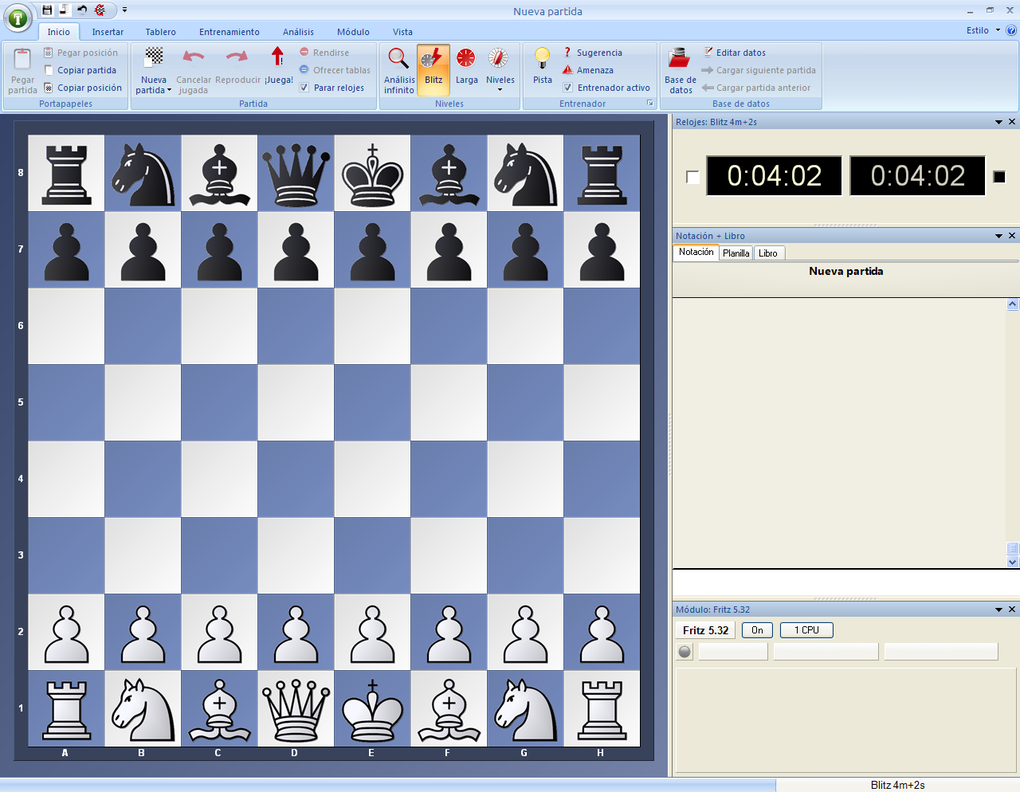
Task: Click the undo arrow in quick access toolbar
Action: 81,10
